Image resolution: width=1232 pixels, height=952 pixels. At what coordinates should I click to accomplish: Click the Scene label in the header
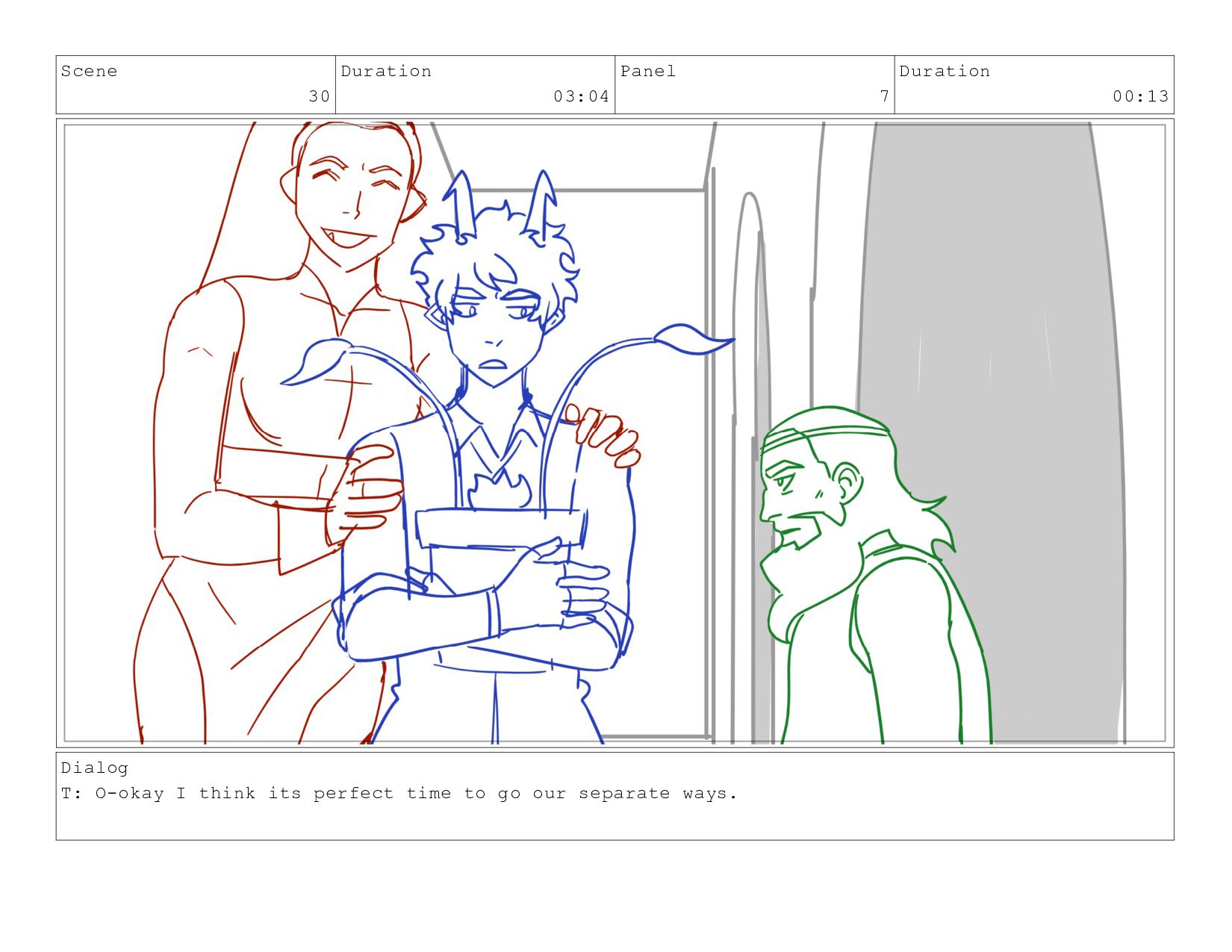tap(89, 71)
